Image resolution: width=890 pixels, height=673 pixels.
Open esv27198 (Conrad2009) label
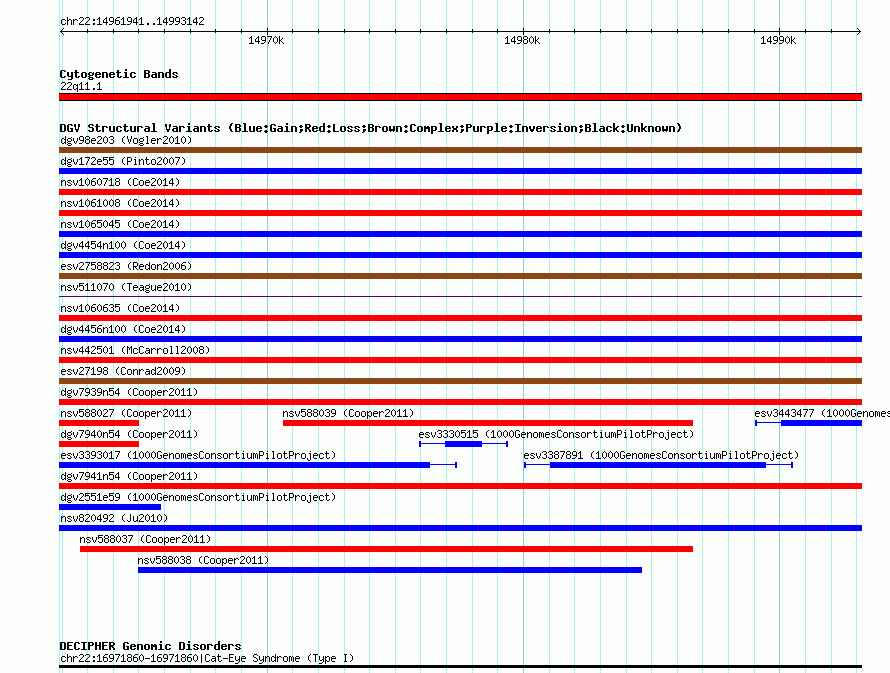[x=123, y=371]
